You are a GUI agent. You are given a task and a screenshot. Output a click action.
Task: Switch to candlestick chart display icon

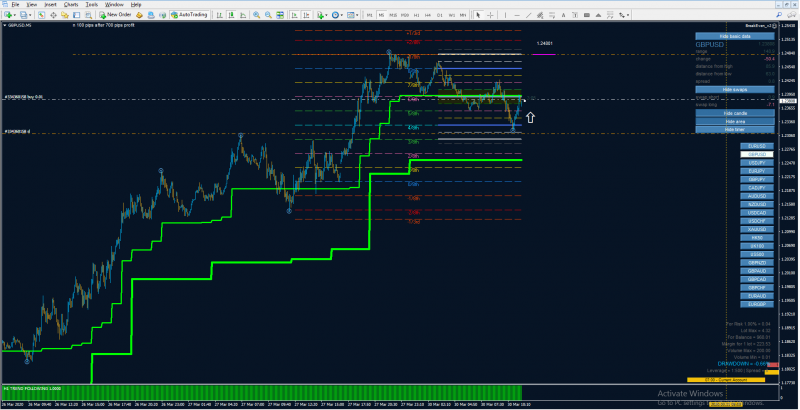[x=231, y=15]
